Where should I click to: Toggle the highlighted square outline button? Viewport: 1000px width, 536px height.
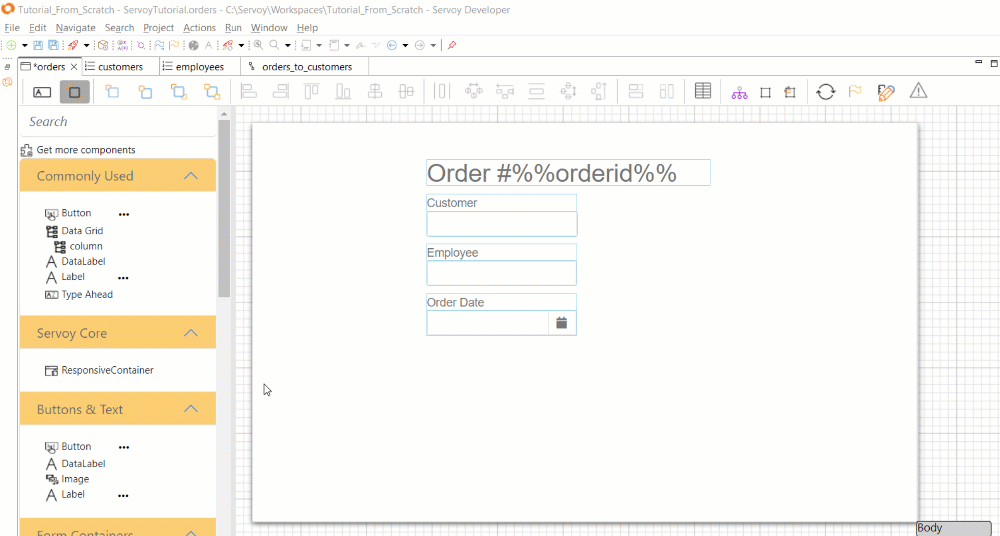tap(74, 92)
